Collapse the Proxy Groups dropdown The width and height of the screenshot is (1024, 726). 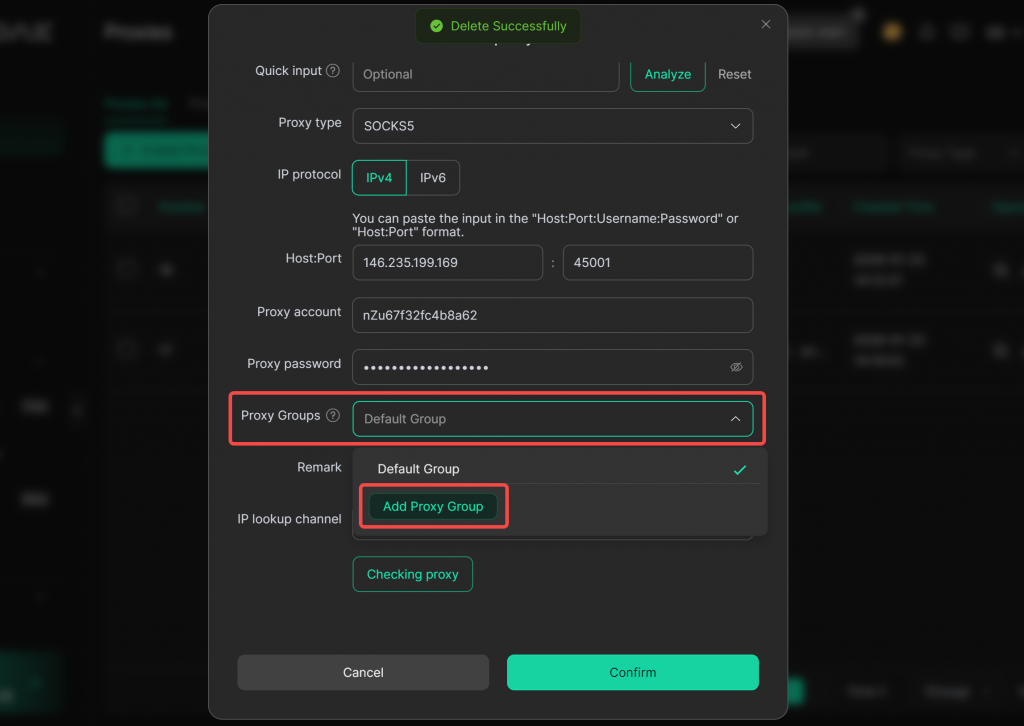pos(735,419)
